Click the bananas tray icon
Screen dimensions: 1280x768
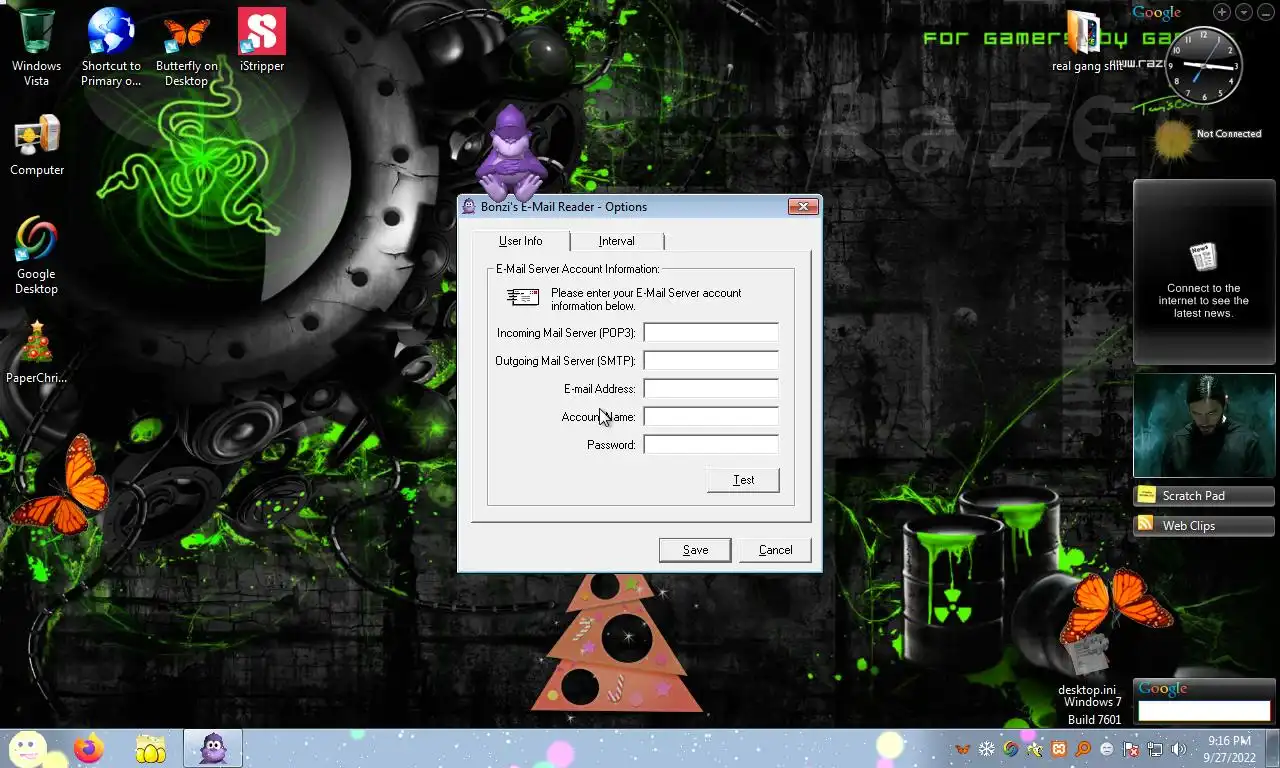click(1035, 749)
